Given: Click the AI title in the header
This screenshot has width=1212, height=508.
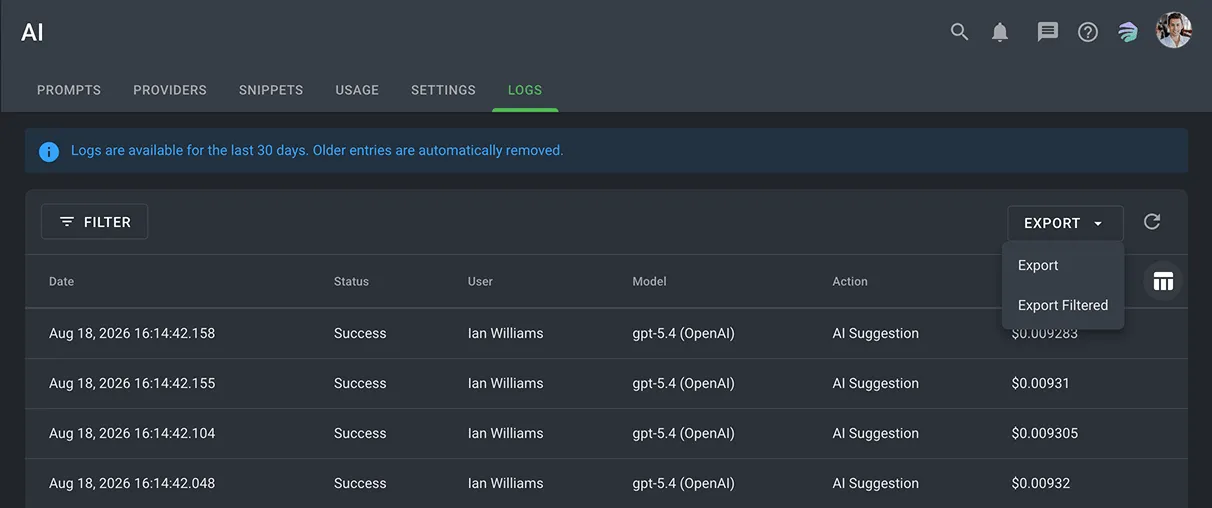Looking at the screenshot, I should [32, 32].
